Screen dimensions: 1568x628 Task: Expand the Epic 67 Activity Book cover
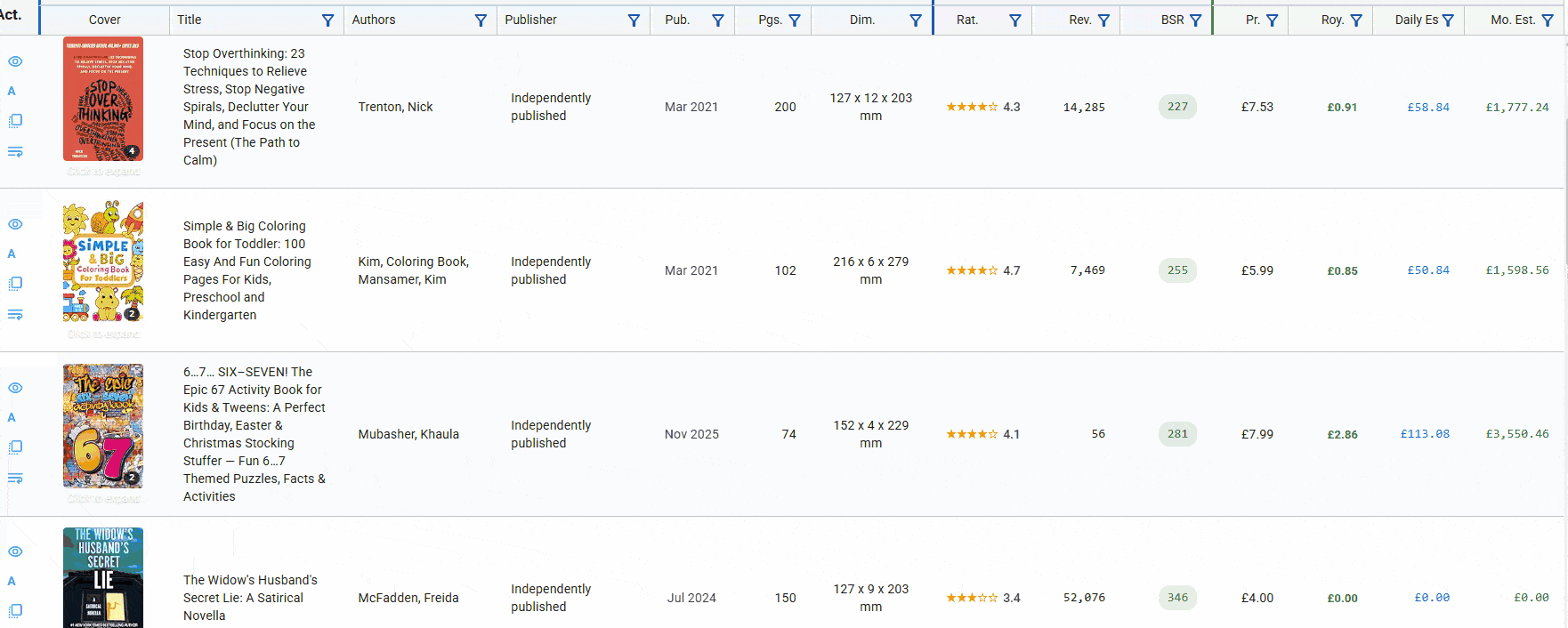[x=103, y=426]
